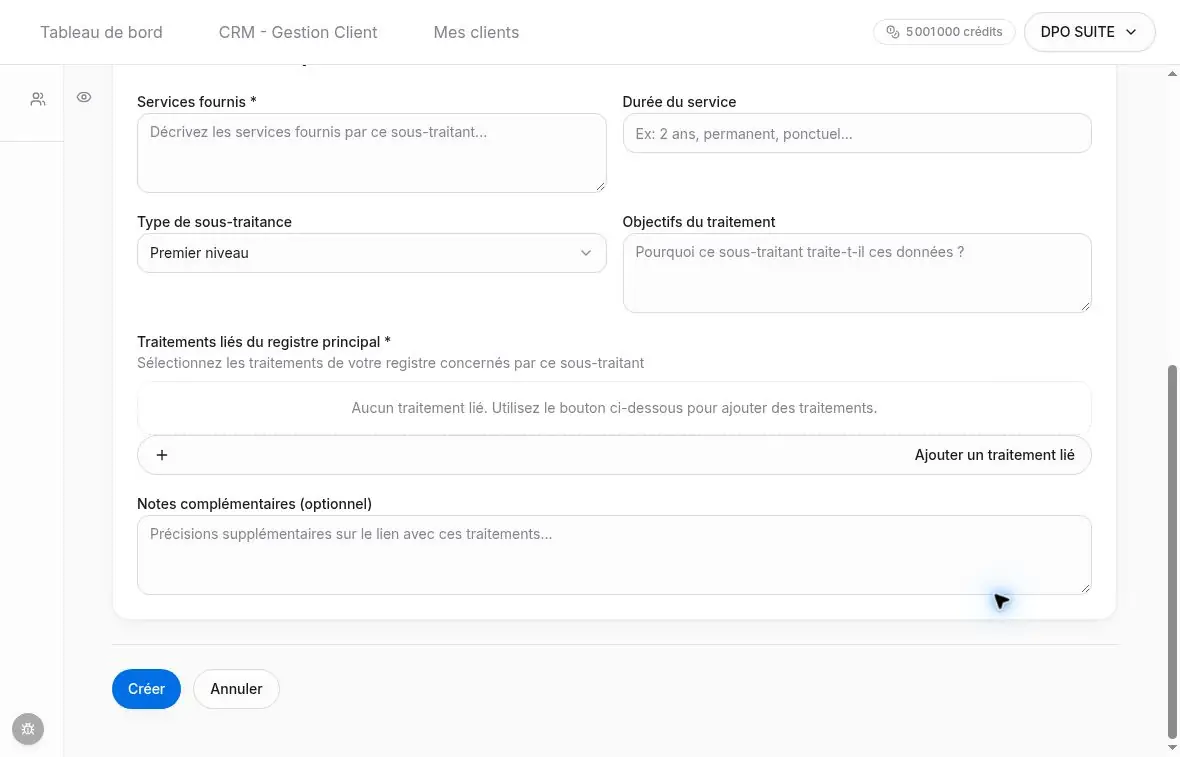Click the Annuler button
The height and width of the screenshot is (757, 1180).
pos(236,689)
